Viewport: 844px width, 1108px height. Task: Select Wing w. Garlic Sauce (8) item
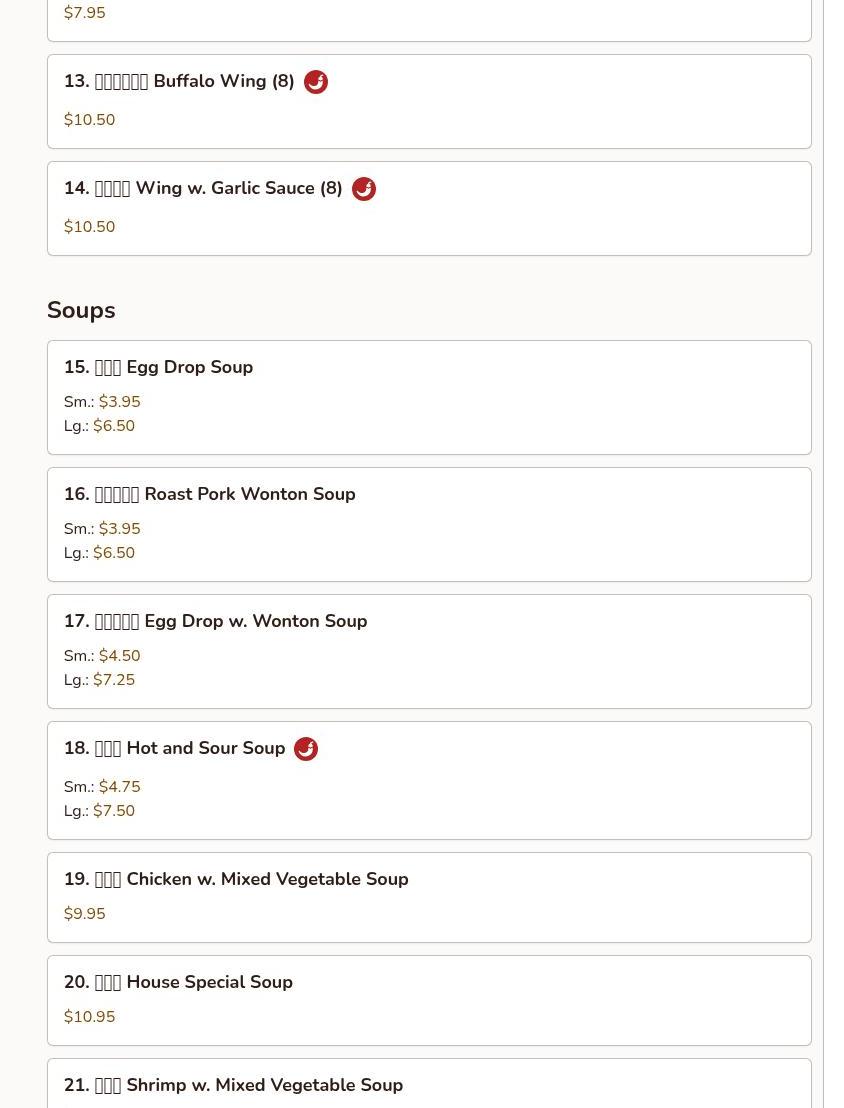(x=218, y=189)
